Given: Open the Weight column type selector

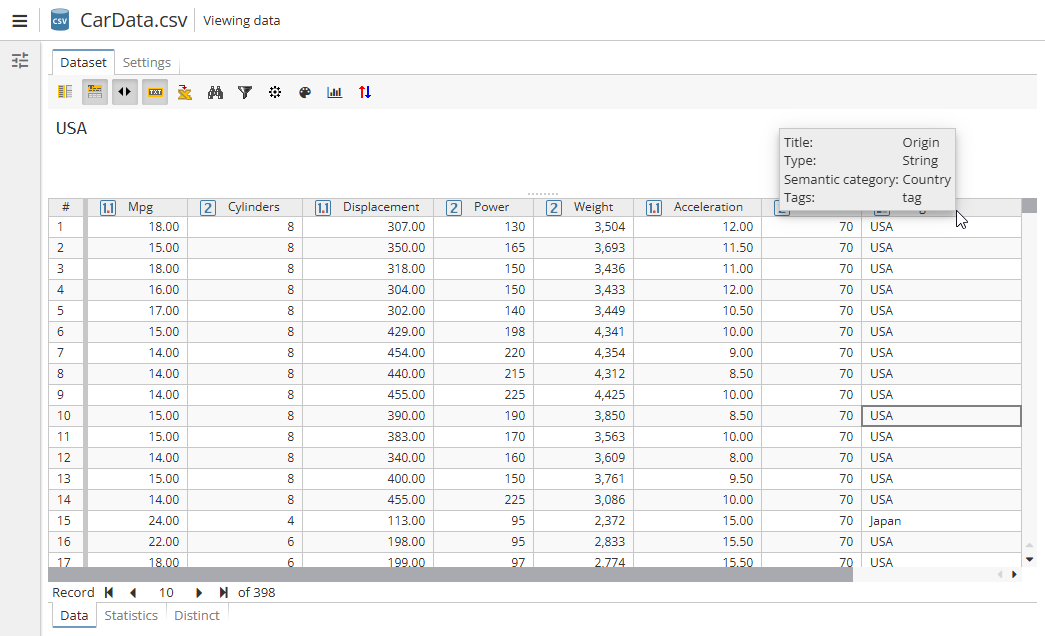Looking at the screenshot, I should [553, 206].
